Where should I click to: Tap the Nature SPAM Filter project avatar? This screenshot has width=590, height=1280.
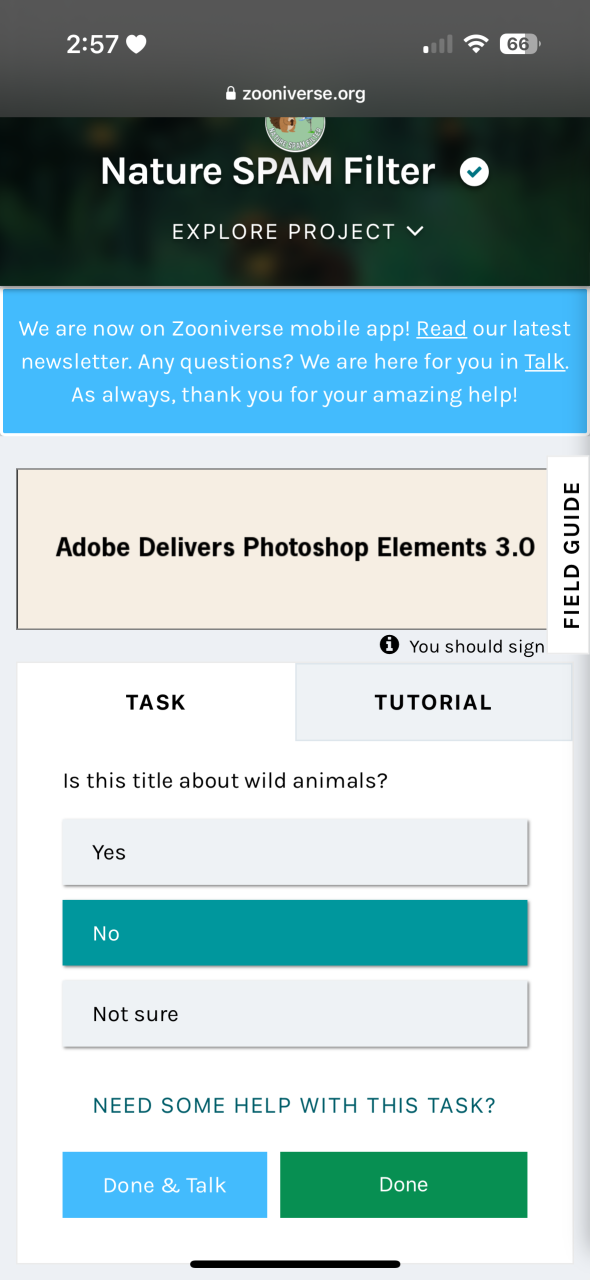295,130
